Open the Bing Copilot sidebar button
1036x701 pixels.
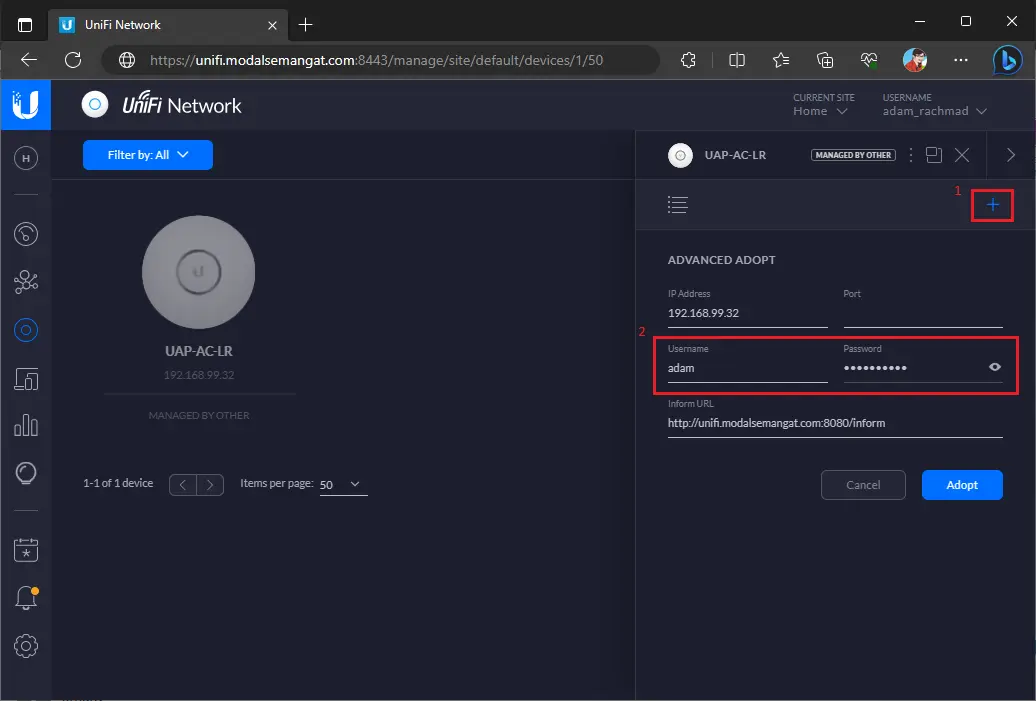pyautogui.click(x=1008, y=60)
